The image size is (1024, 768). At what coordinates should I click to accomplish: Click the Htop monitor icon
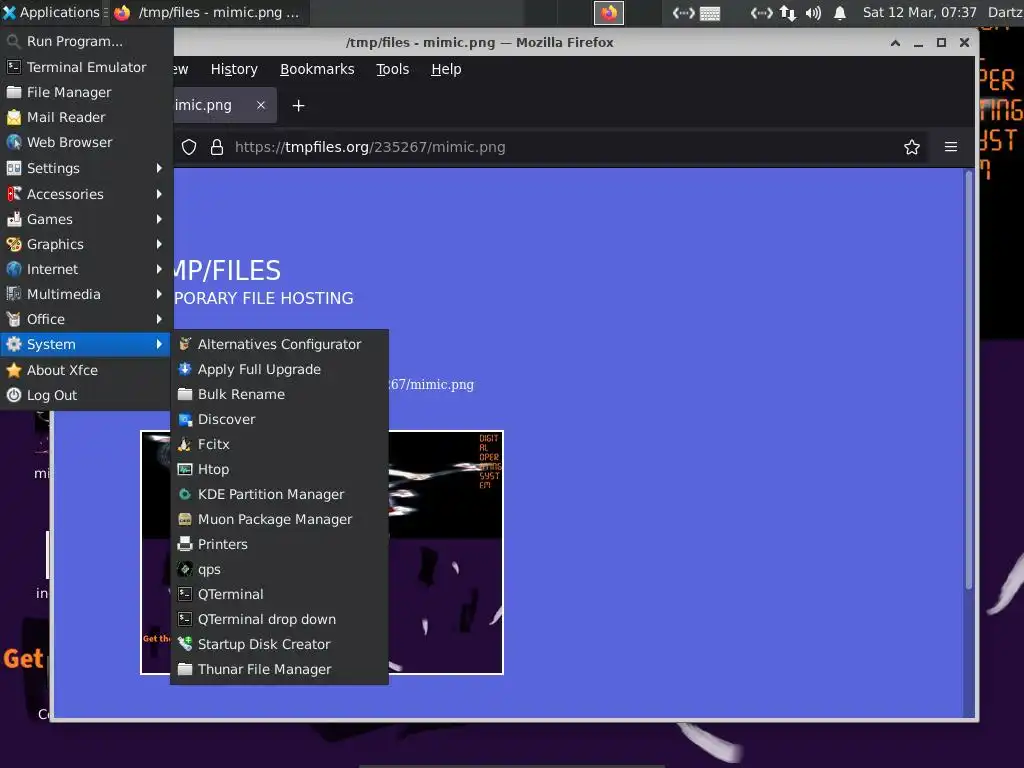pyautogui.click(x=185, y=469)
